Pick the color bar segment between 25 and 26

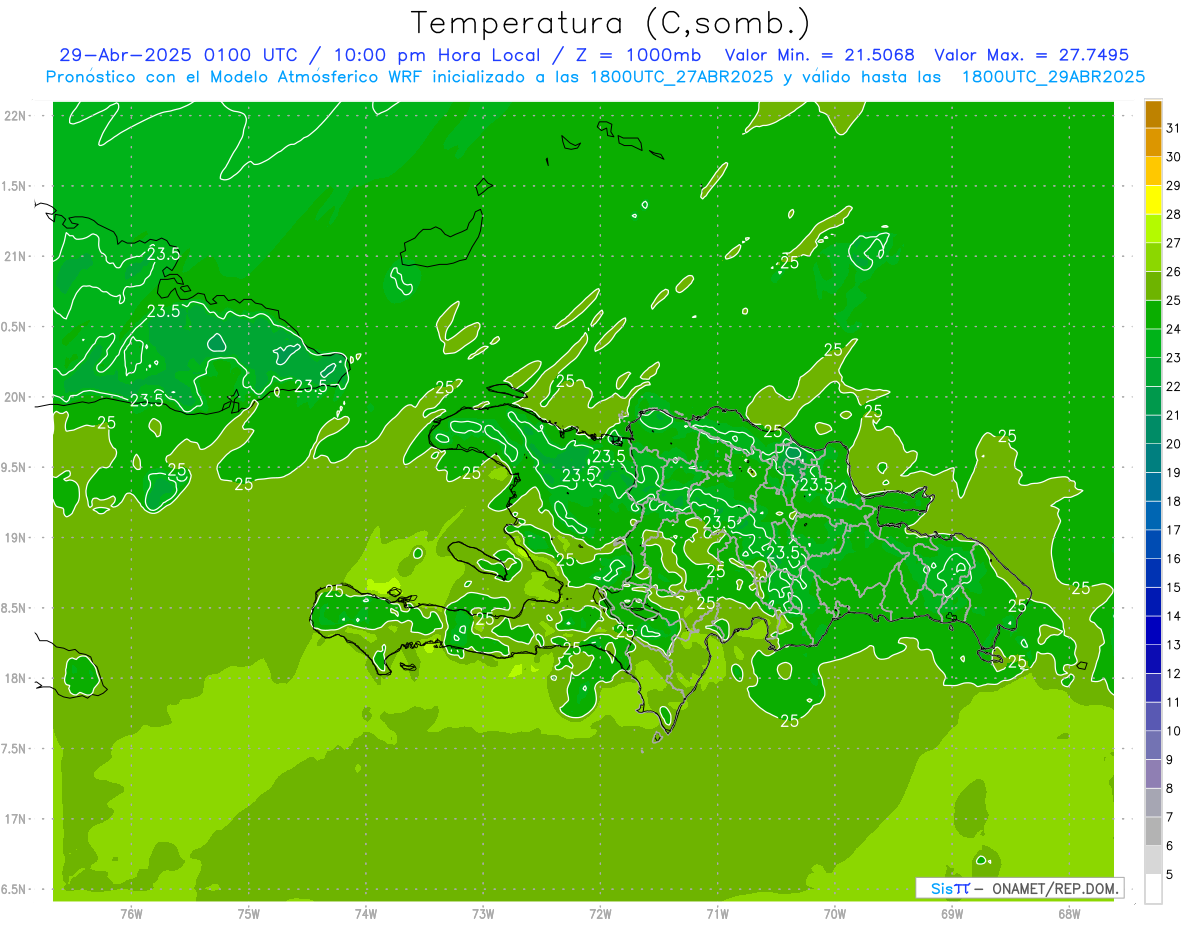[x=1153, y=286]
